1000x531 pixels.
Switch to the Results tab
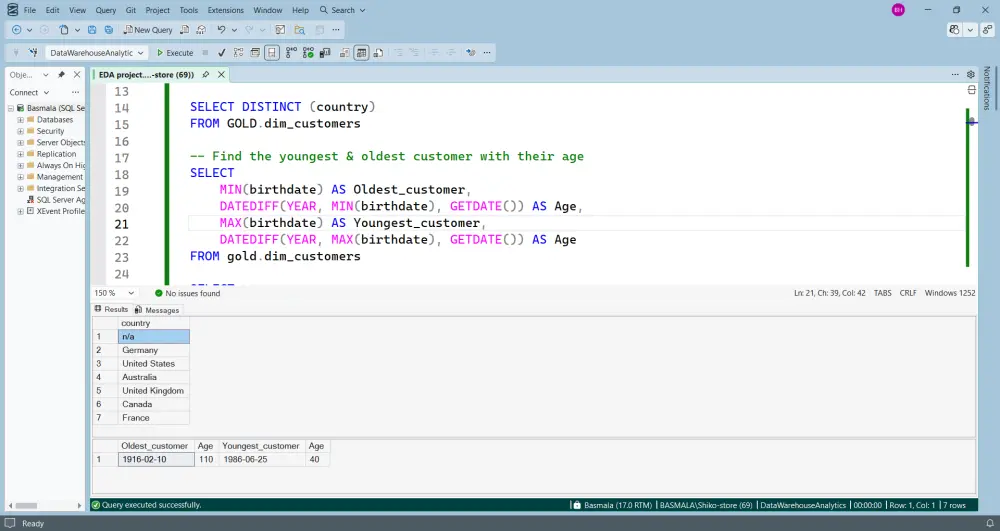[112, 309]
